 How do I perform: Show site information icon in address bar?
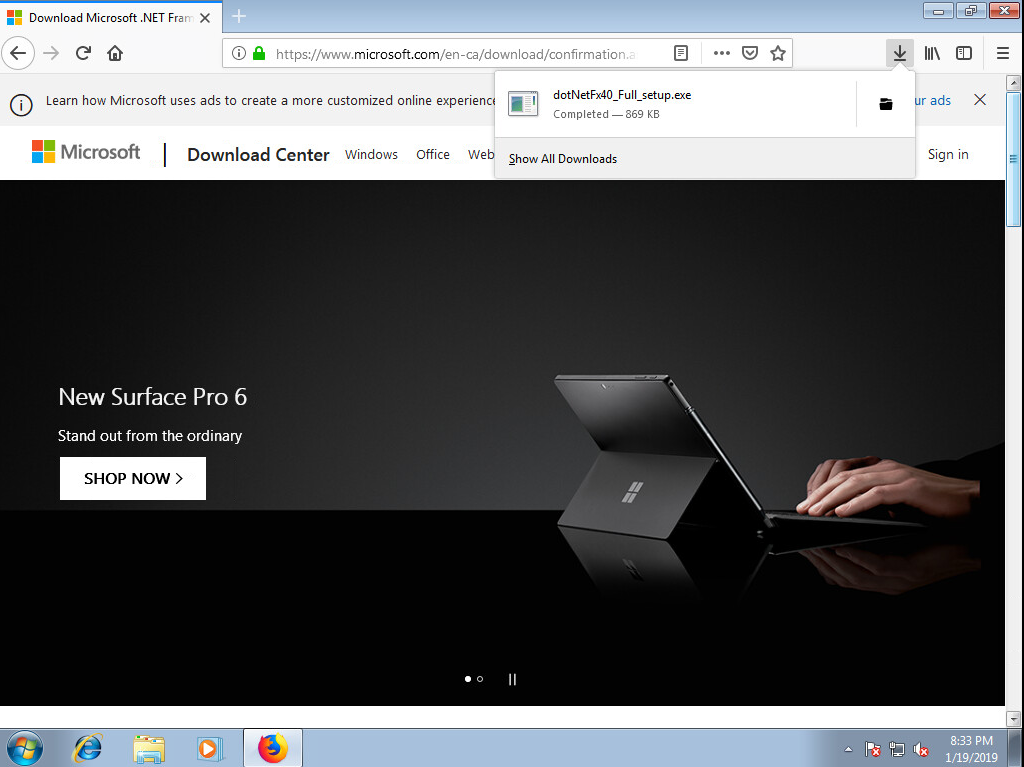click(239, 53)
